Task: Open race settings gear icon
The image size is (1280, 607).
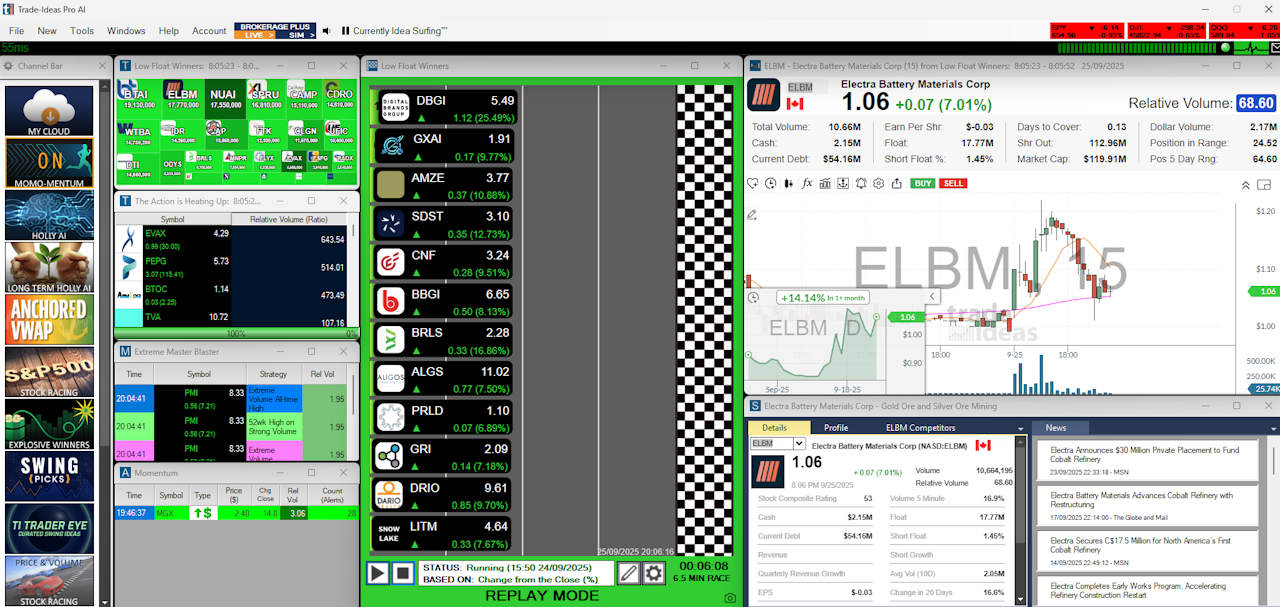Action: (654, 573)
